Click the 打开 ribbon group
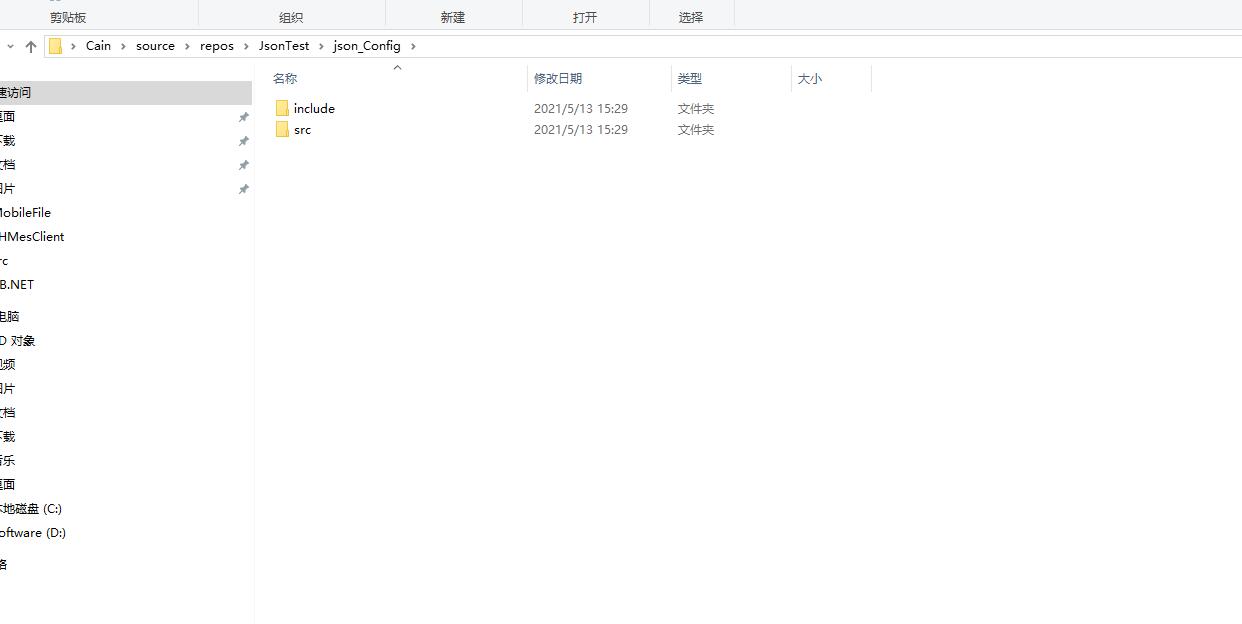 pyautogui.click(x=586, y=16)
